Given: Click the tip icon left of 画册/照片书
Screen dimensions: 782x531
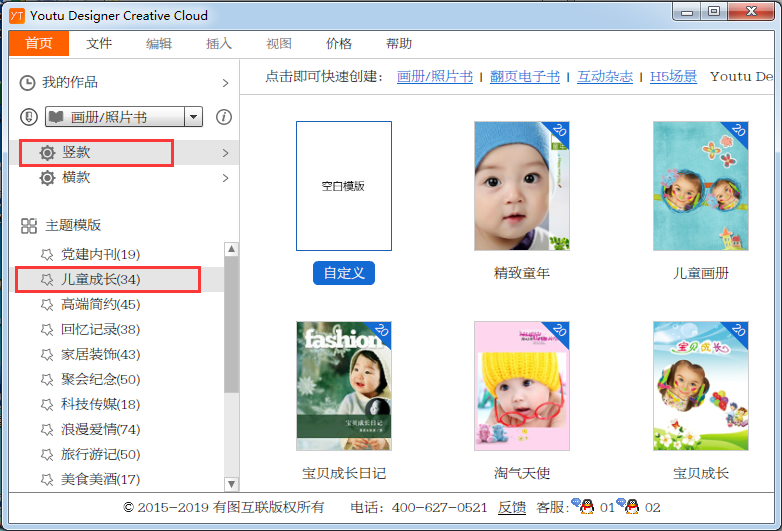Looking at the screenshot, I should (x=30, y=117).
